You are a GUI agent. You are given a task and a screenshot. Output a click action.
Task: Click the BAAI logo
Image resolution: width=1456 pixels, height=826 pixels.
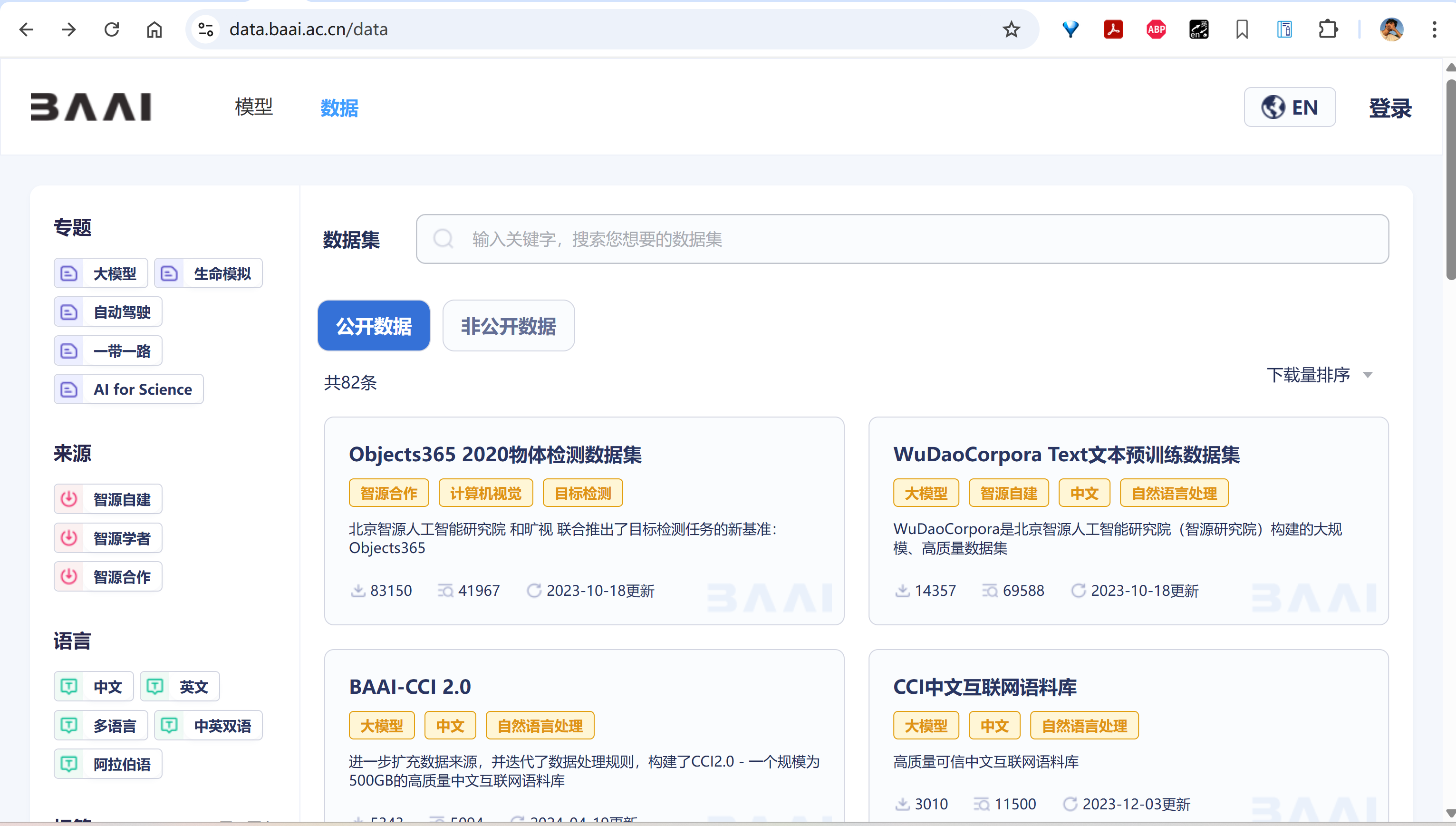[x=91, y=107]
